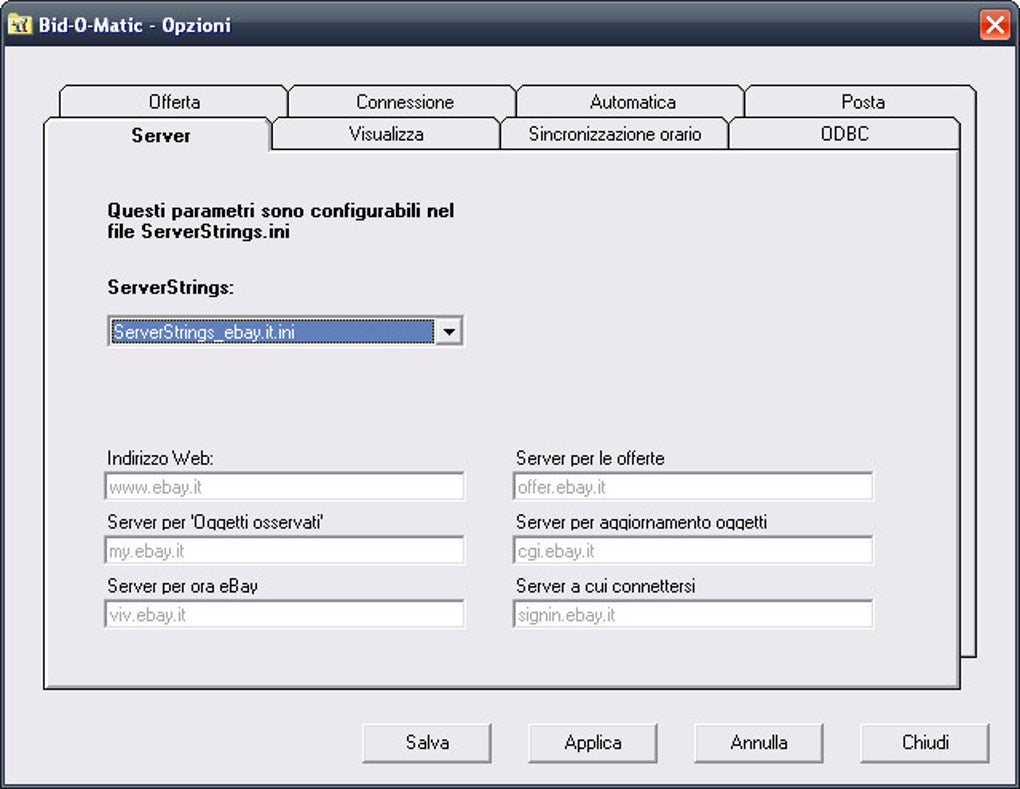Viewport: 1020px width, 789px height.
Task: Click the Indirizzo Web field www.ebay.it
Action: tap(284, 487)
